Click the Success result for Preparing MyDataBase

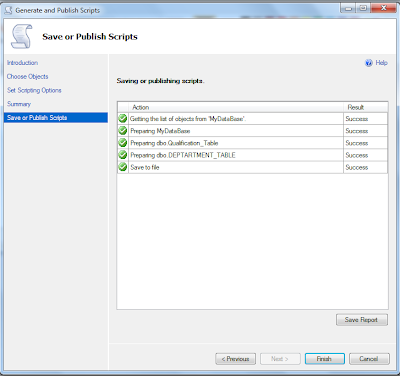[x=357, y=131]
